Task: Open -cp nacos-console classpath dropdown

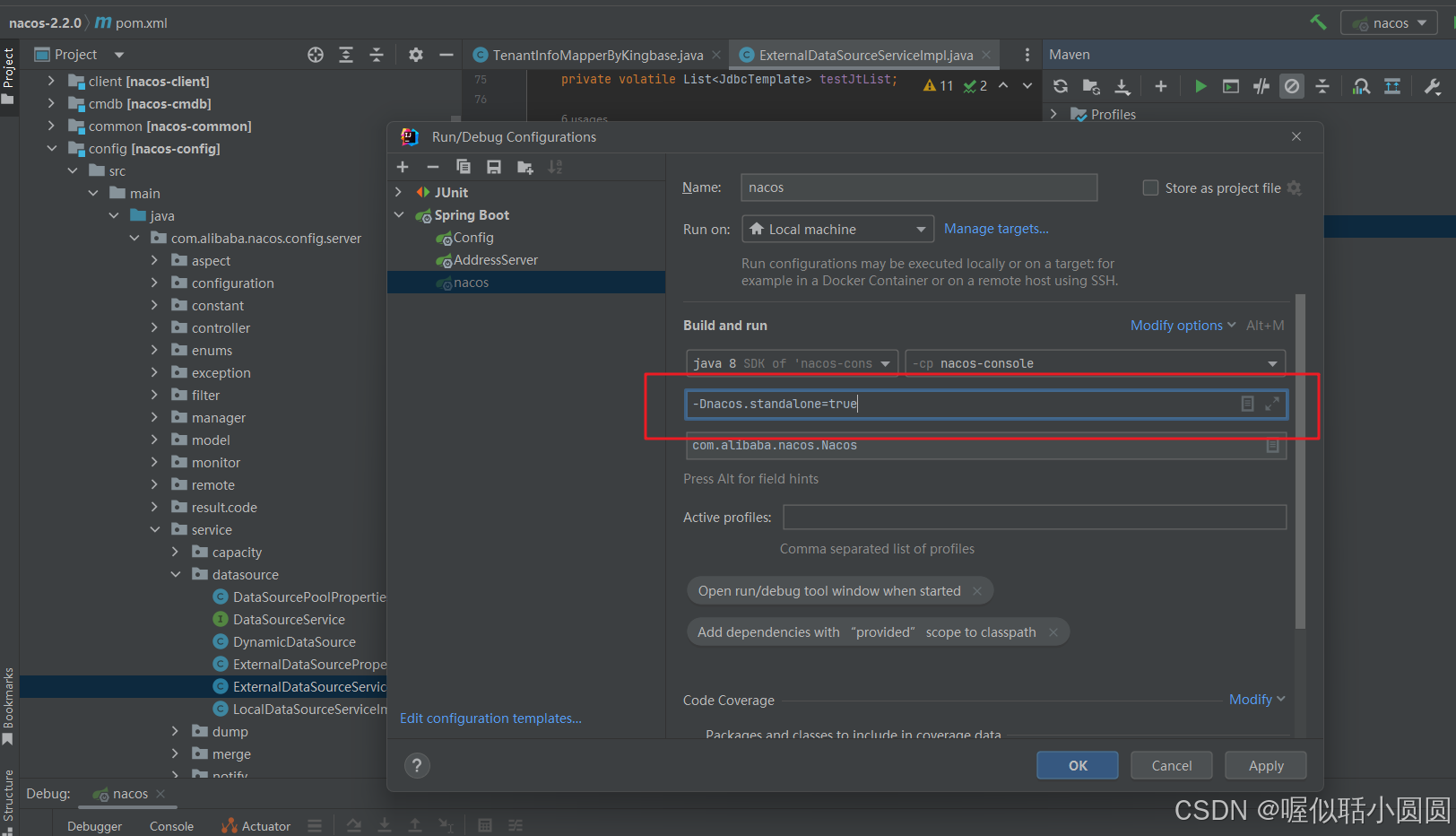Action: (x=1096, y=363)
